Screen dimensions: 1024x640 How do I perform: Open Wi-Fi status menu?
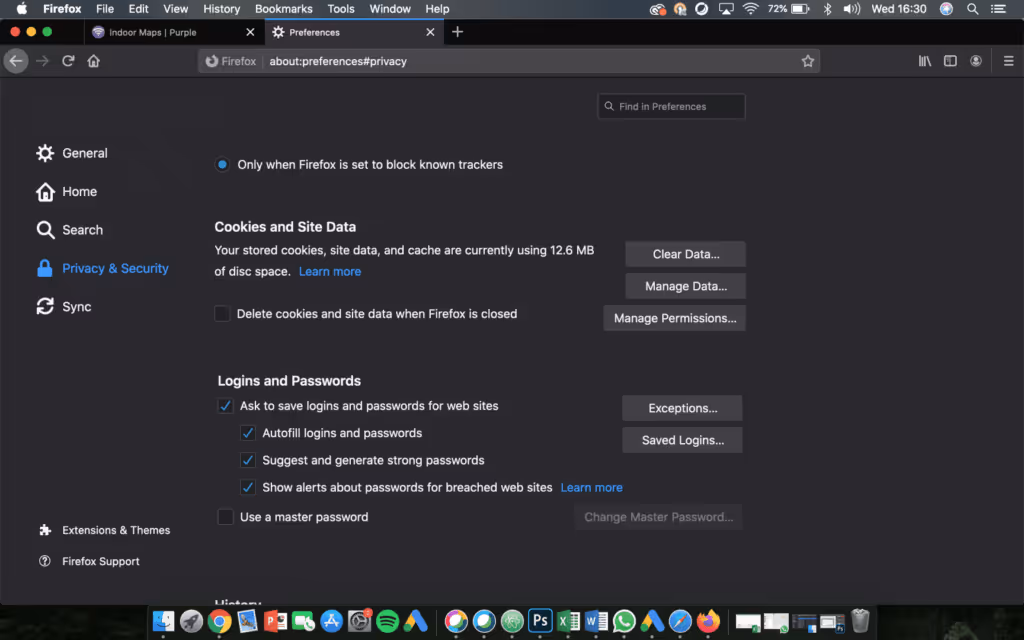[x=751, y=9]
